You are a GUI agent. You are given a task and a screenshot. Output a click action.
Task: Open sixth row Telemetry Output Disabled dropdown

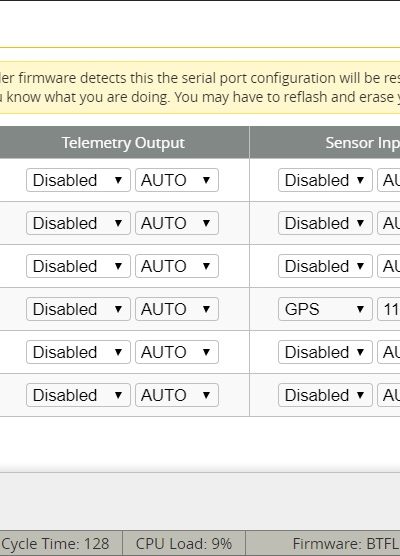tap(78, 395)
